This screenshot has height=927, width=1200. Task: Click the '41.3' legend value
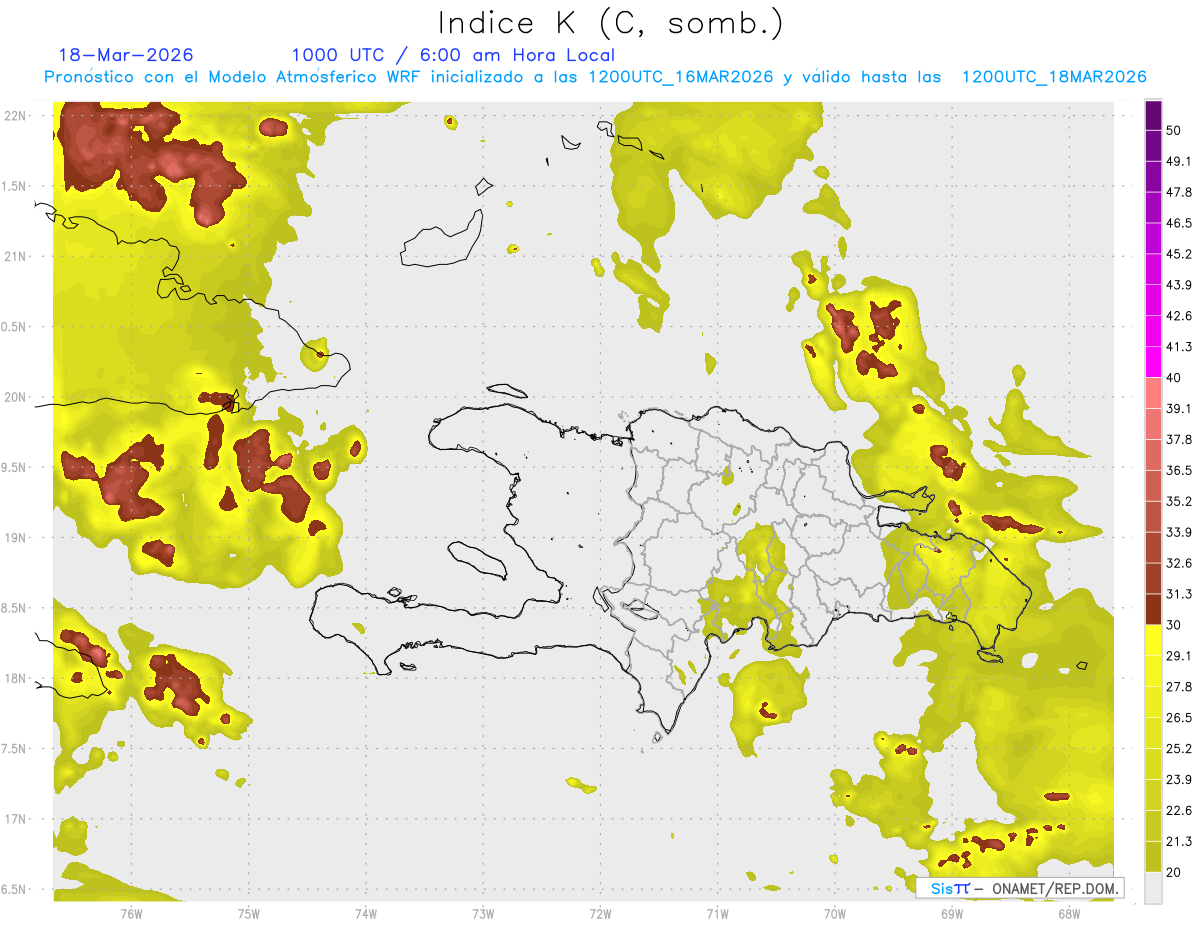point(1178,347)
